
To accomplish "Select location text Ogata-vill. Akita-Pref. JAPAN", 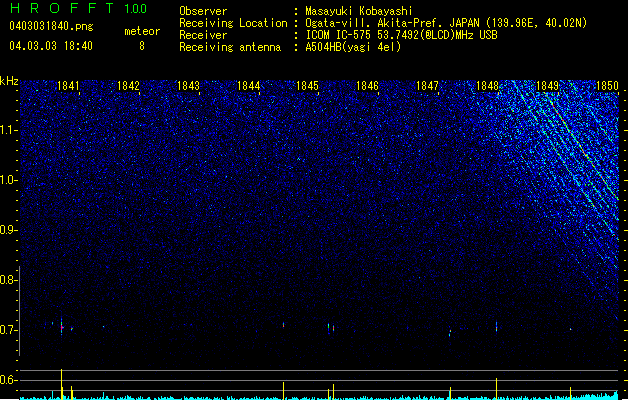I will pos(392,23).
